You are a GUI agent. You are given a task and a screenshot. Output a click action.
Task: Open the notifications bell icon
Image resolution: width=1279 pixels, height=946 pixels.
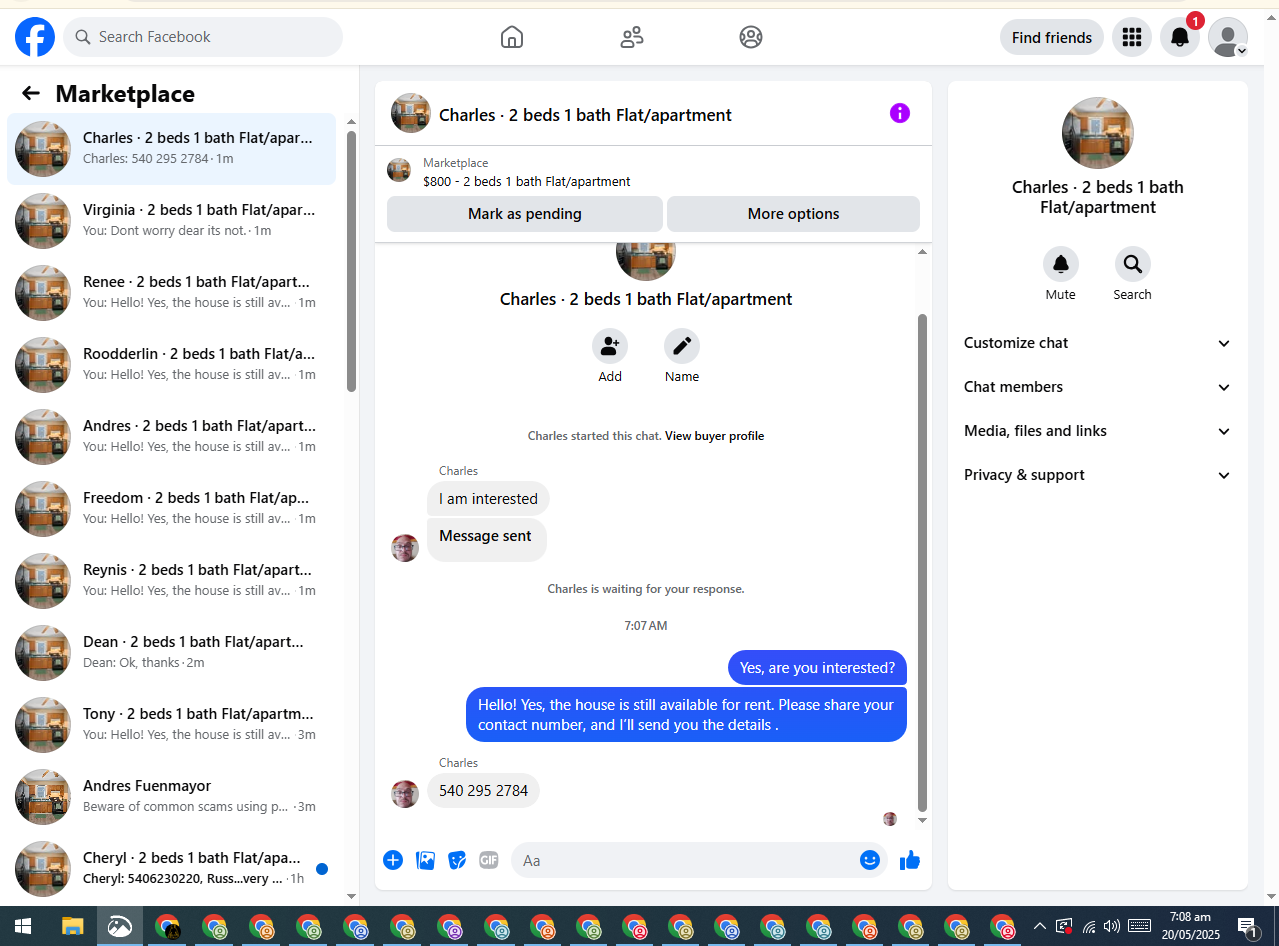[x=1180, y=37]
